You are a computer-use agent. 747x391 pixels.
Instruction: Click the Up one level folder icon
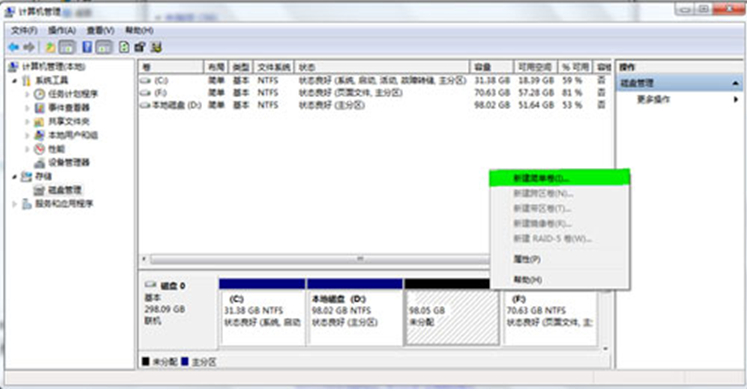pos(50,47)
